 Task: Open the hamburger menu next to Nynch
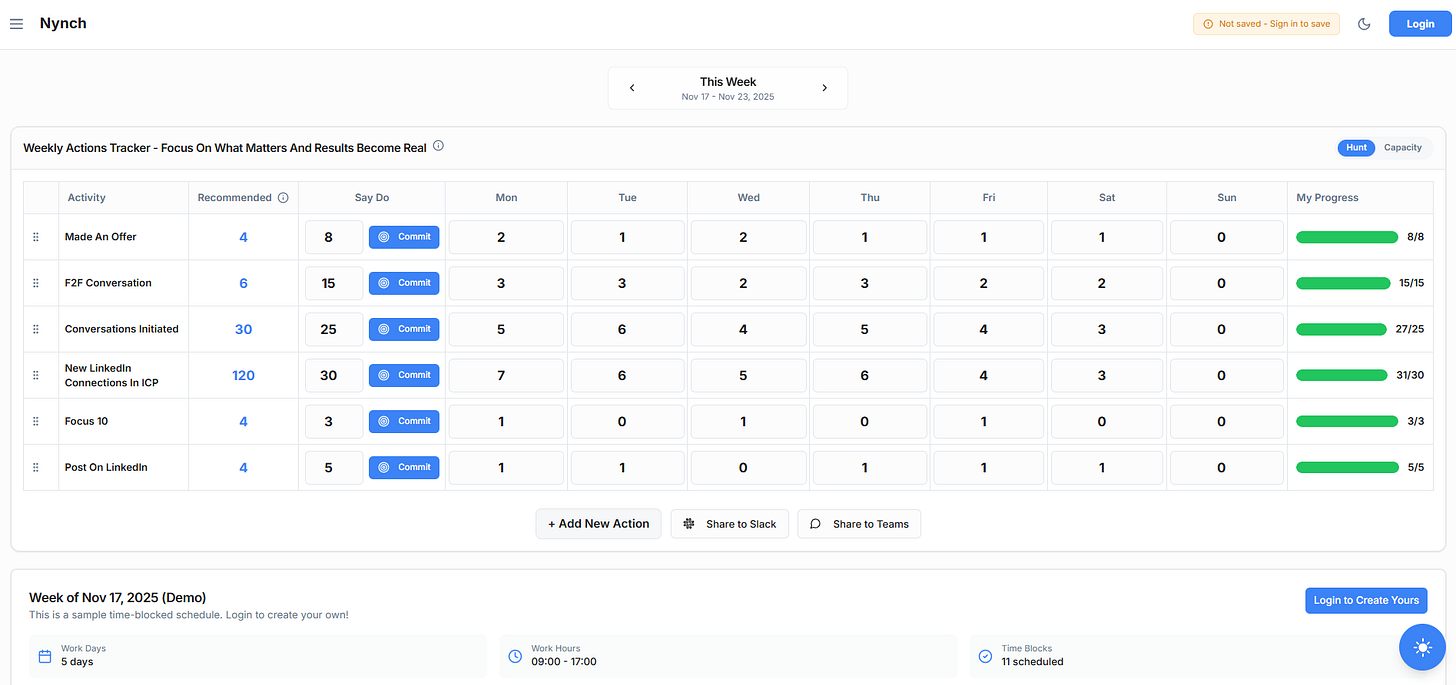point(16,24)
